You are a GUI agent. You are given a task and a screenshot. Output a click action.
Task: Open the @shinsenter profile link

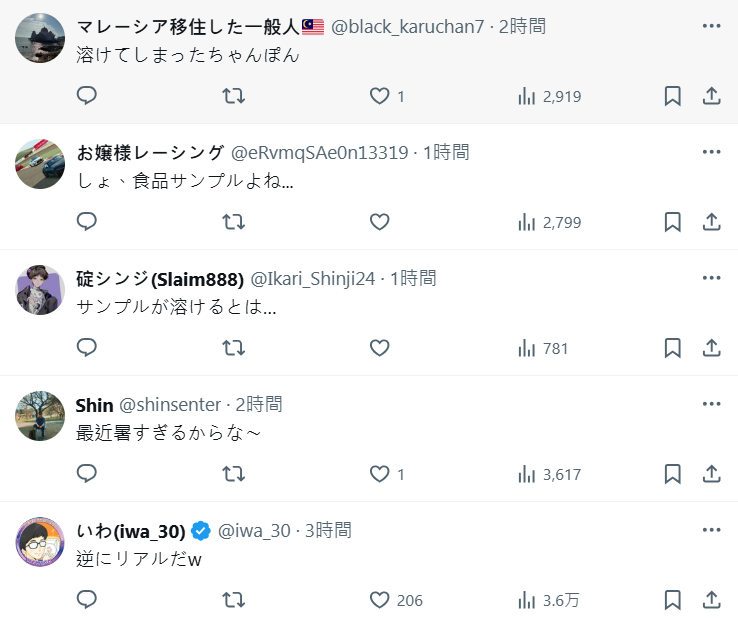[170, 405]
